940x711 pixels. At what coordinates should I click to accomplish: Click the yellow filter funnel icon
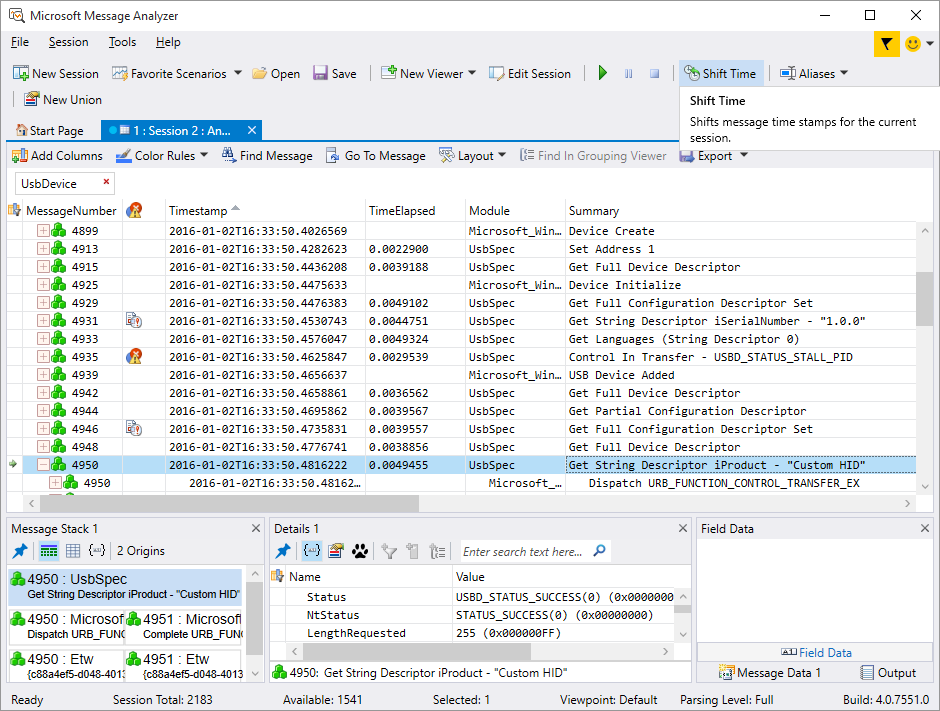click(x=886, y=44)
